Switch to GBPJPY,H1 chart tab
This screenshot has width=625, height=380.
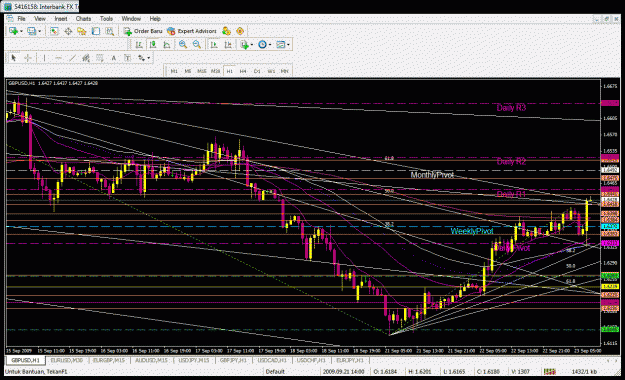233,360
